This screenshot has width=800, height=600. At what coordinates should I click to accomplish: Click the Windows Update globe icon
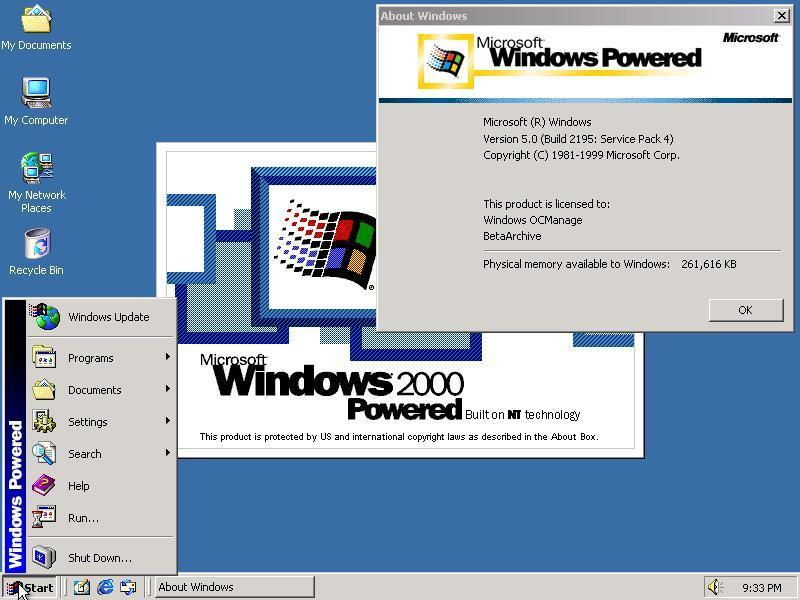click(45, 316)
